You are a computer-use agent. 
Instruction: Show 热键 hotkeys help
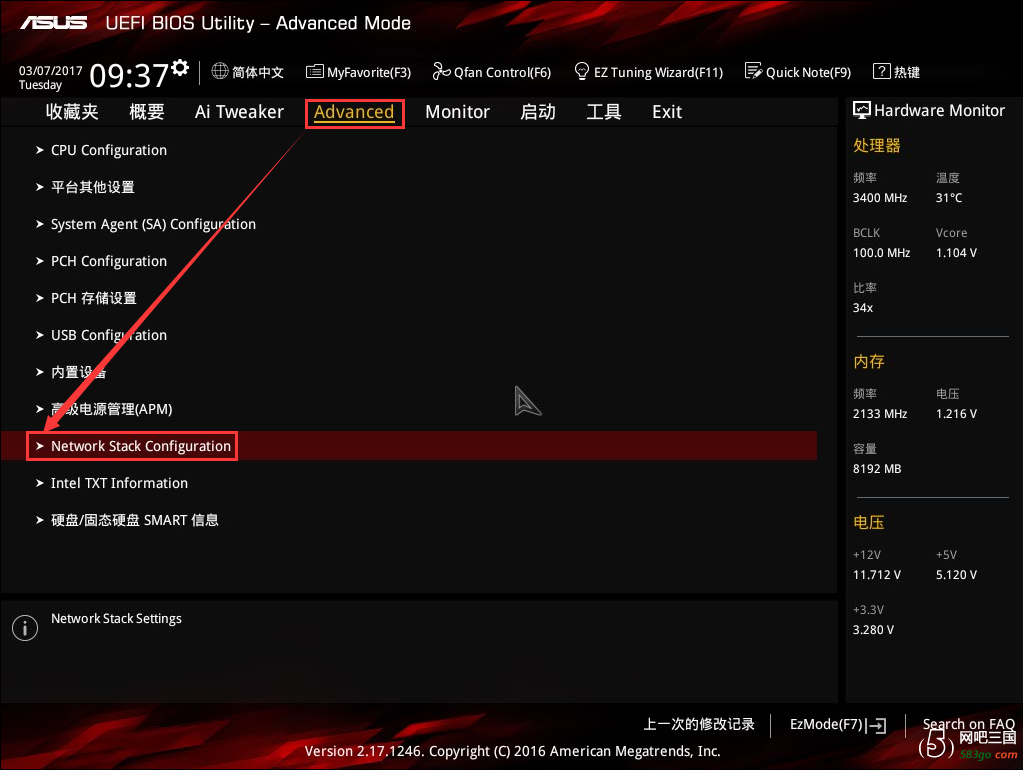pyautogui.click(x=907, y=72)
